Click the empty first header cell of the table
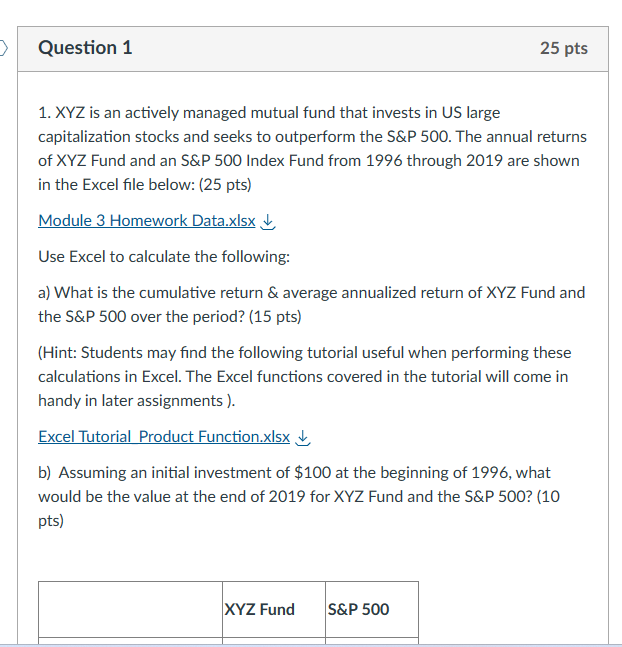Viewport: 622px width, 647px height. [x=130, y=609]
